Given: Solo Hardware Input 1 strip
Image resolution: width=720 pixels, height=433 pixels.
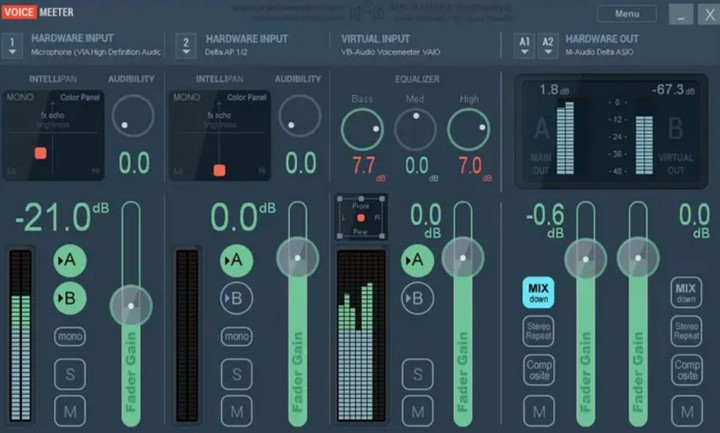Looking at the screenshot, I should 70,374.
